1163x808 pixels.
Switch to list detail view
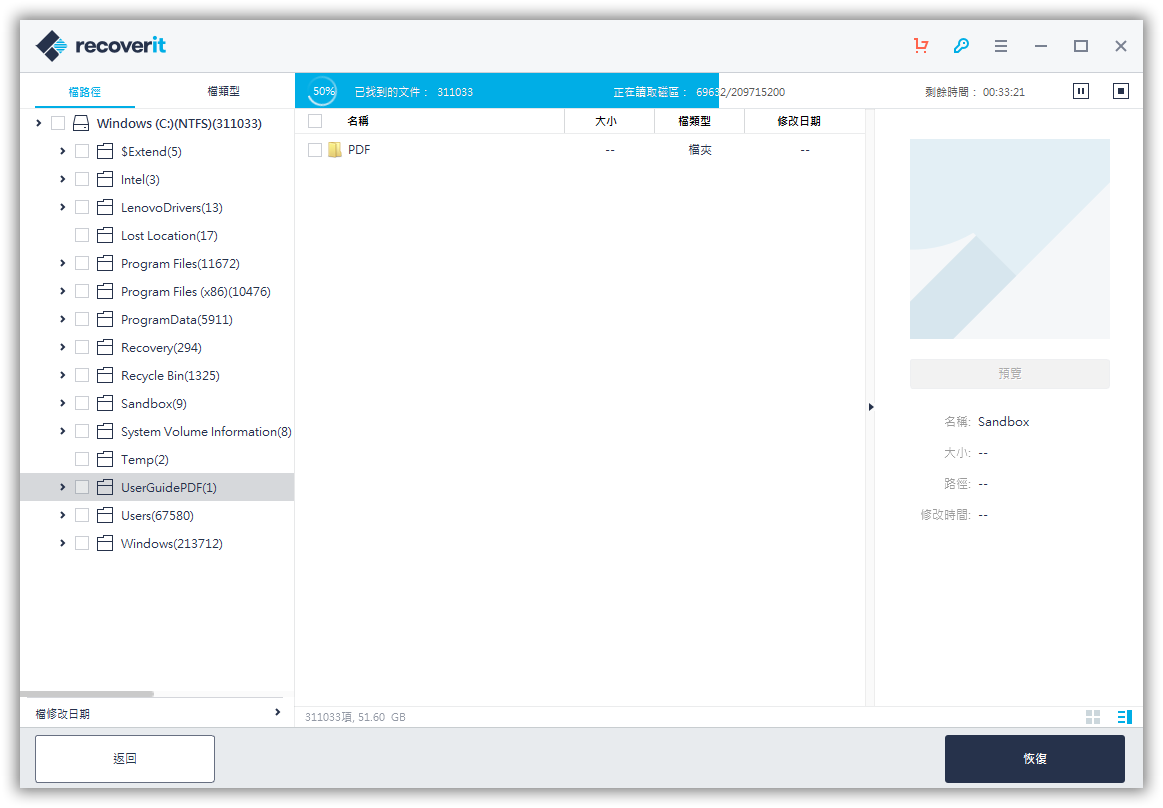[x=1124, y=717]
